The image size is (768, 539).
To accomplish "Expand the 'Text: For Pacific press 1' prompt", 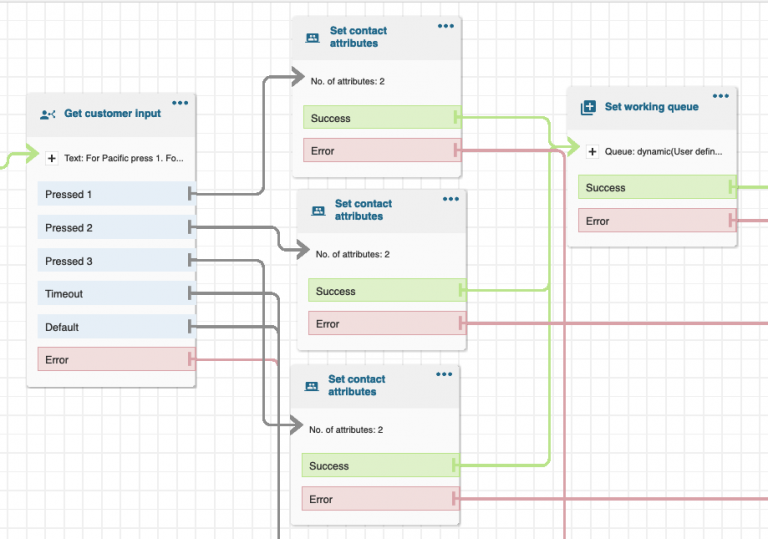I will pos(52,158).
